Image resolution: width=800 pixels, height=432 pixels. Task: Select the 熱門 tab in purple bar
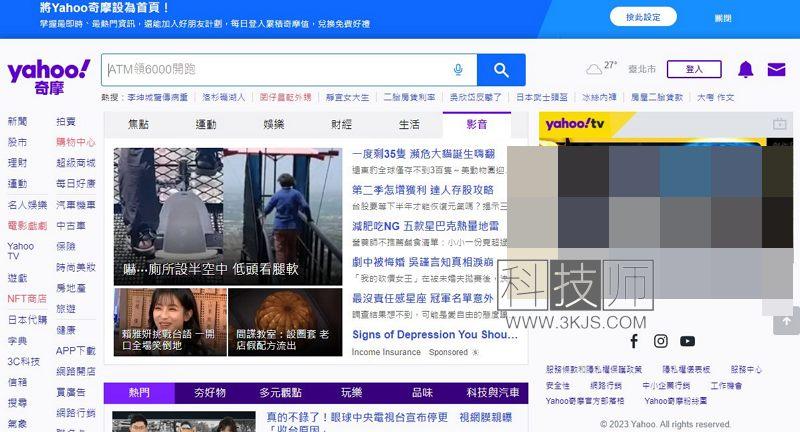139,393
